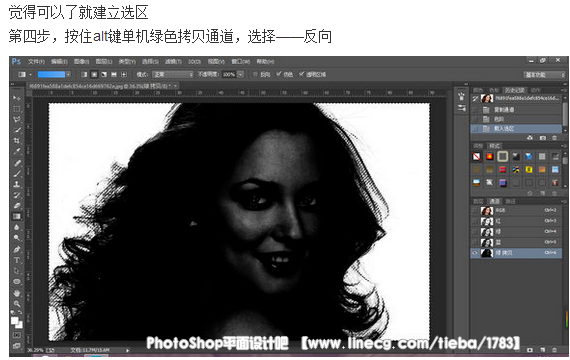Open the Select menu
The width and height of the screenshot is (570, 360).
coord(150,61)
